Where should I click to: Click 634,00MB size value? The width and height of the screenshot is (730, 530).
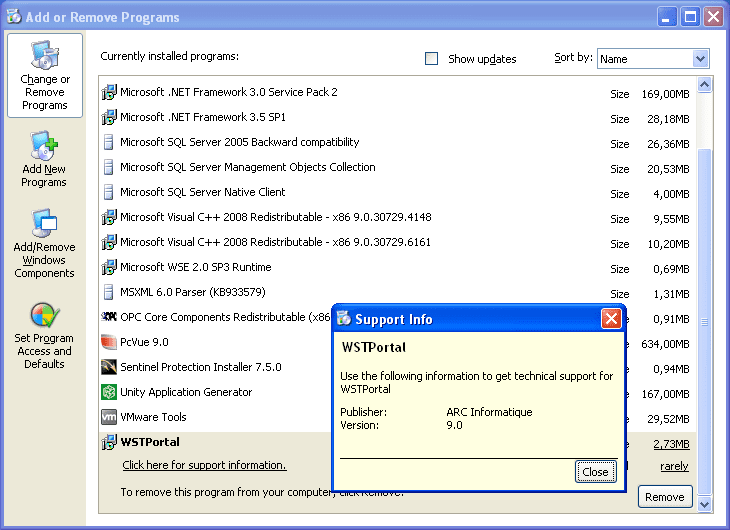tap(665, 344)
